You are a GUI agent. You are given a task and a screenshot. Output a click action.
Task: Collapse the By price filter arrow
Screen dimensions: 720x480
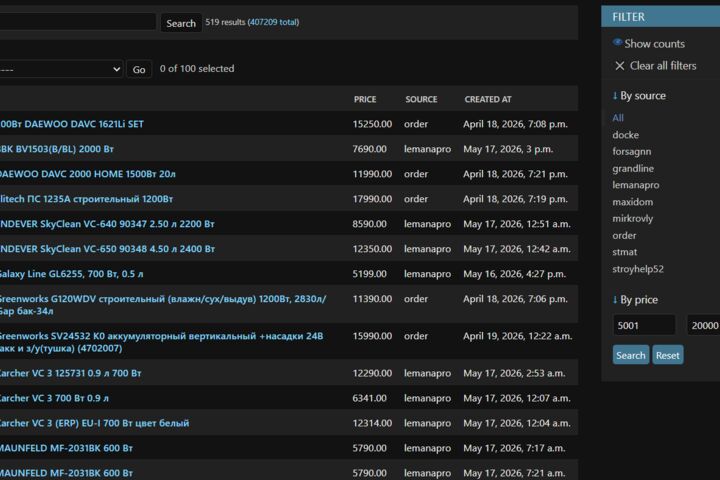pos(615,299)
